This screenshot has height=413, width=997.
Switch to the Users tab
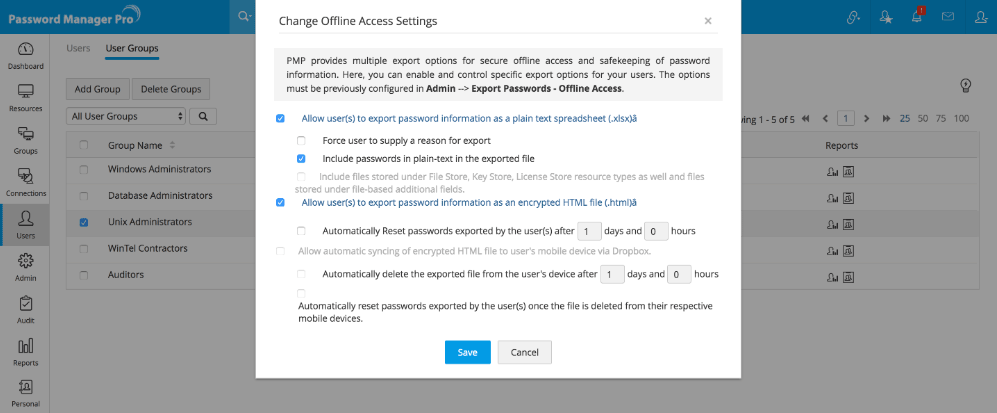[x=78, y=48]
